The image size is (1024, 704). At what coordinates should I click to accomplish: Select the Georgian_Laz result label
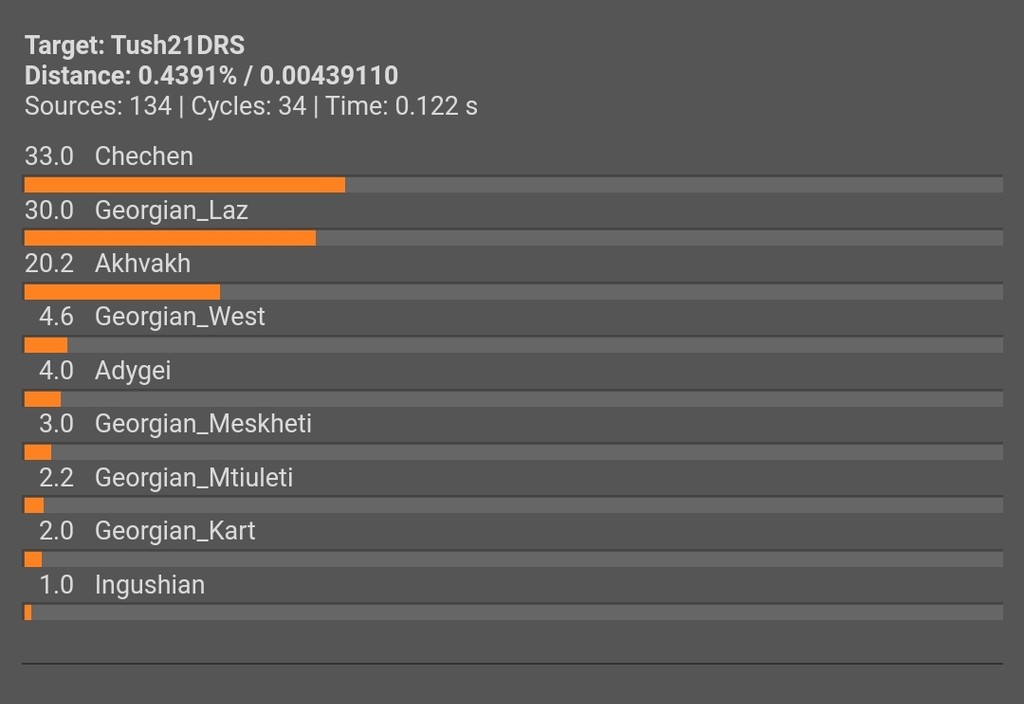pos(171,210)
